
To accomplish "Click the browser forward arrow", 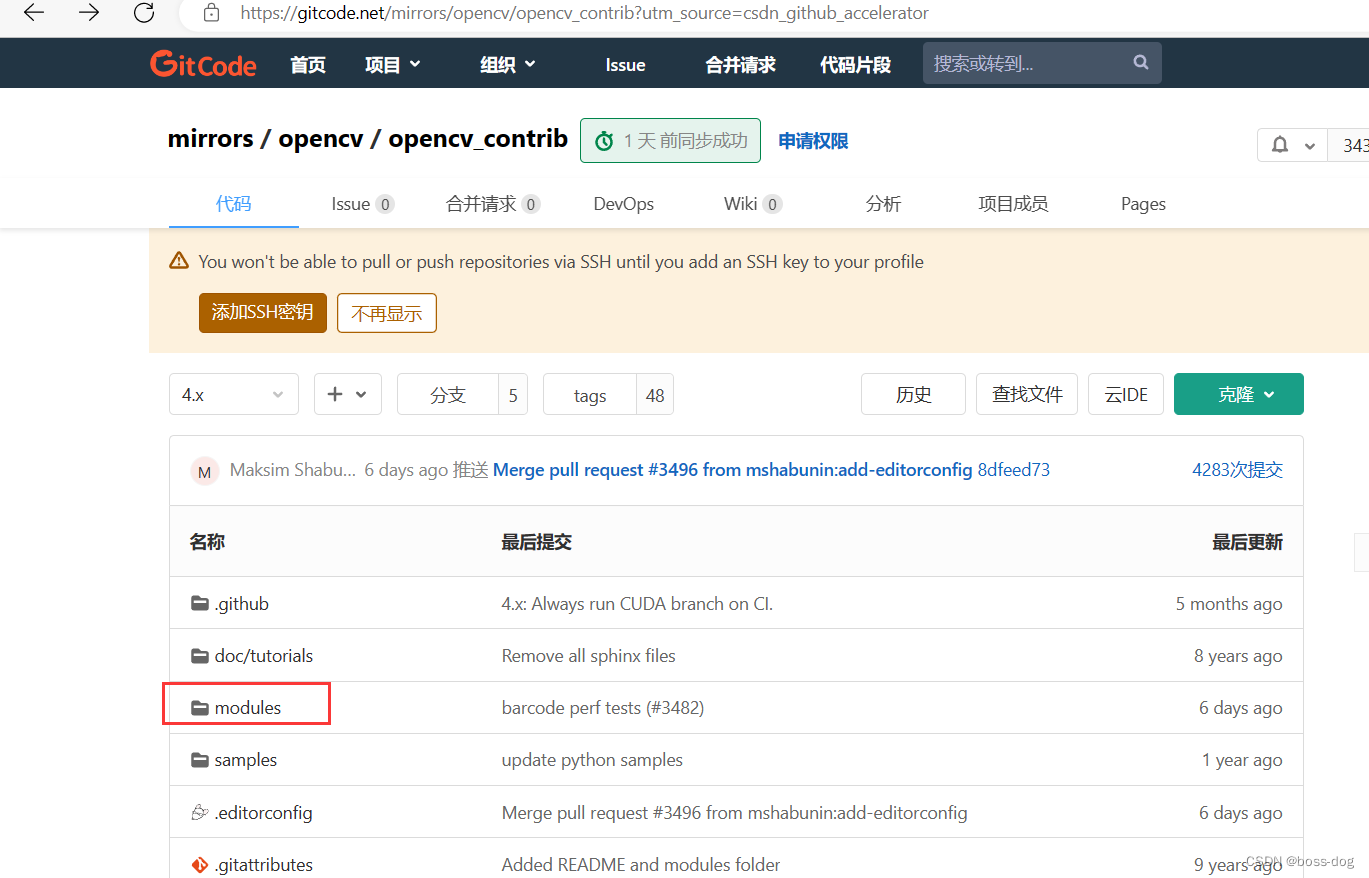I will click(x=89, y=13).
